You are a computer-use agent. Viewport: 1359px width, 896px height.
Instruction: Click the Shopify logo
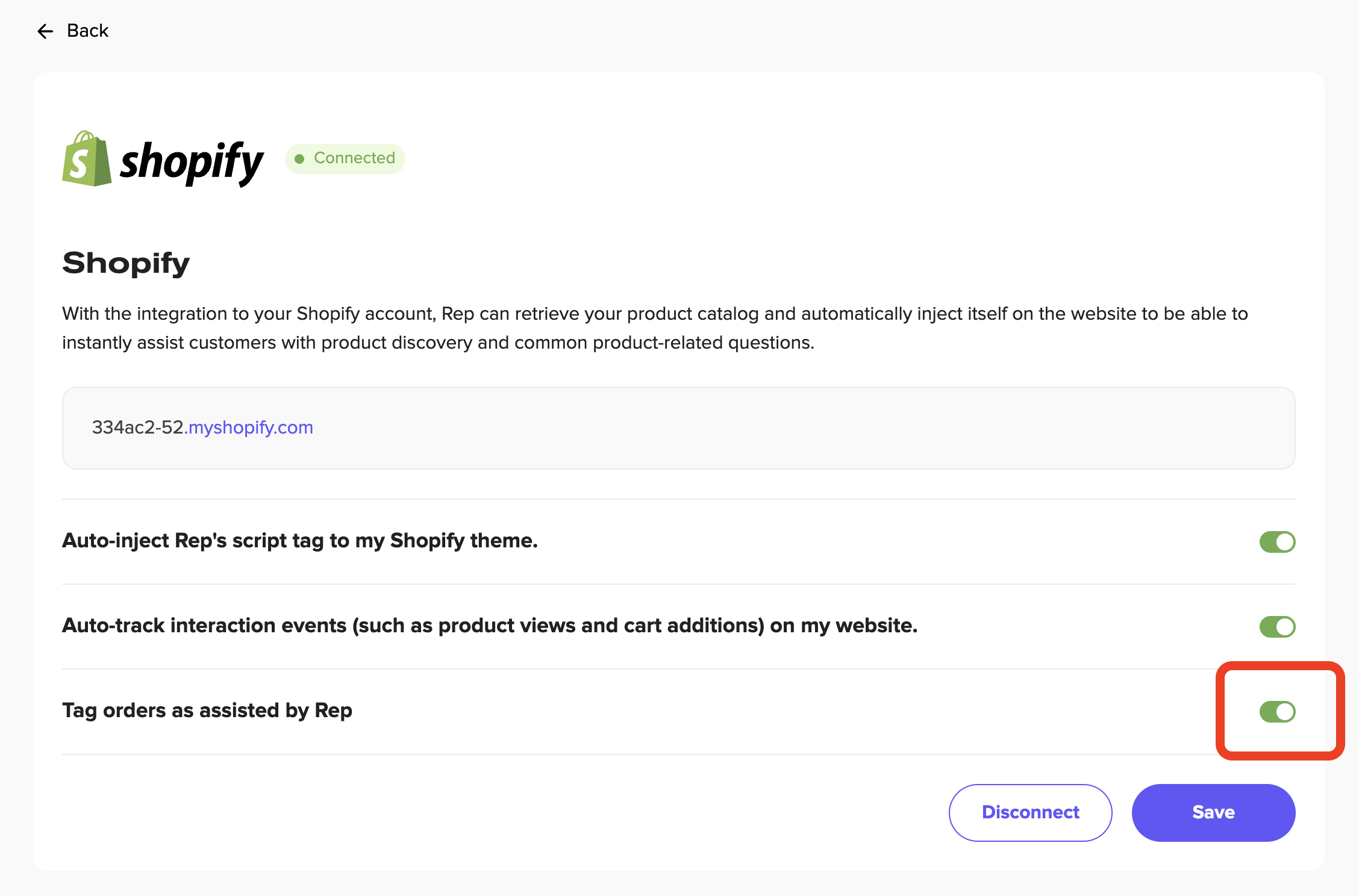(163, 159)
